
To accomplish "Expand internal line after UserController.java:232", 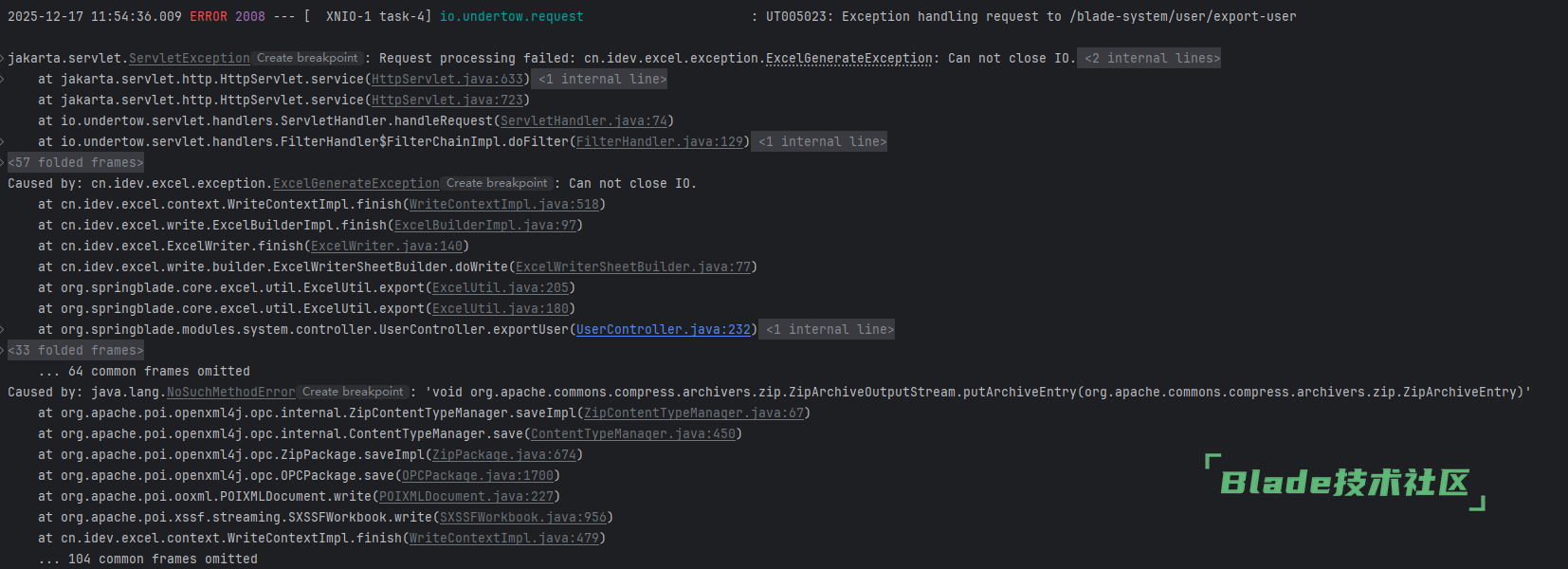I will coord(830,330).
